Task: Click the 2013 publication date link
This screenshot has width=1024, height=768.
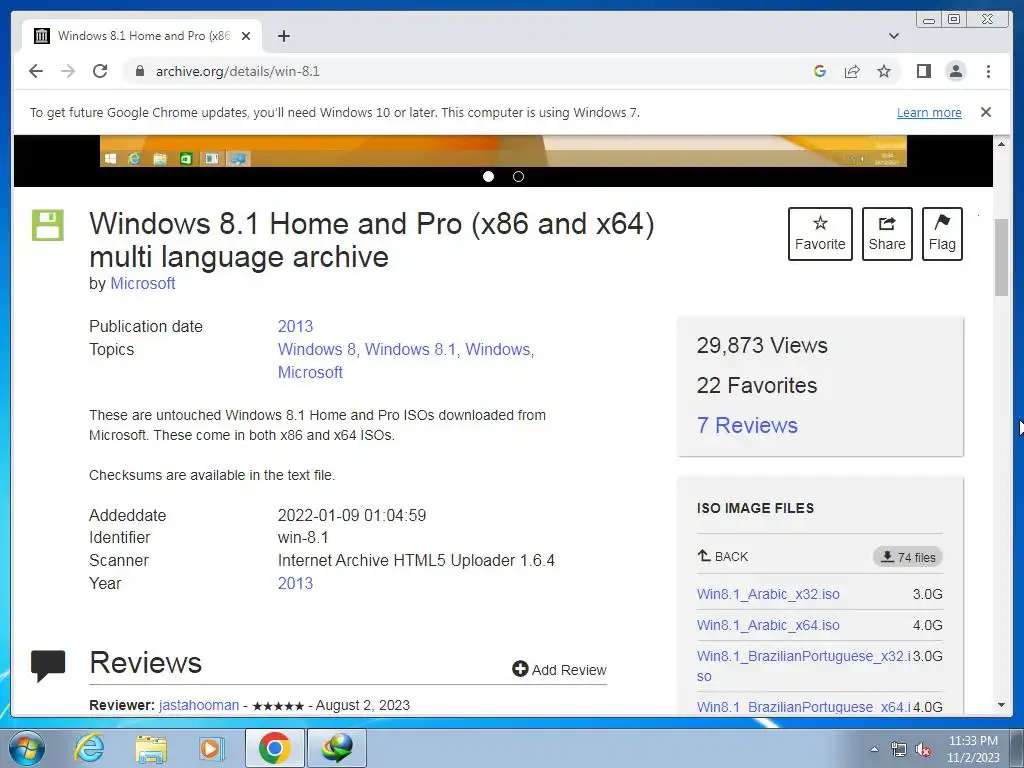Action: click(295, 327)
